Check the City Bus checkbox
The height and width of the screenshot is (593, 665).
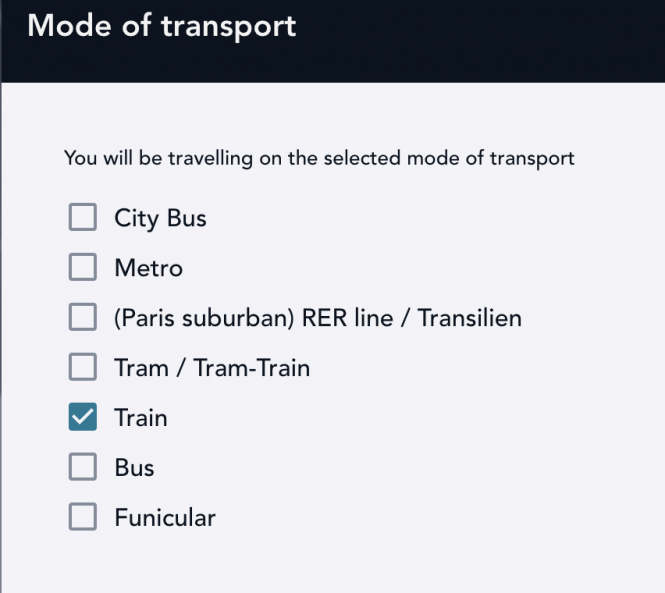point(82,217)
